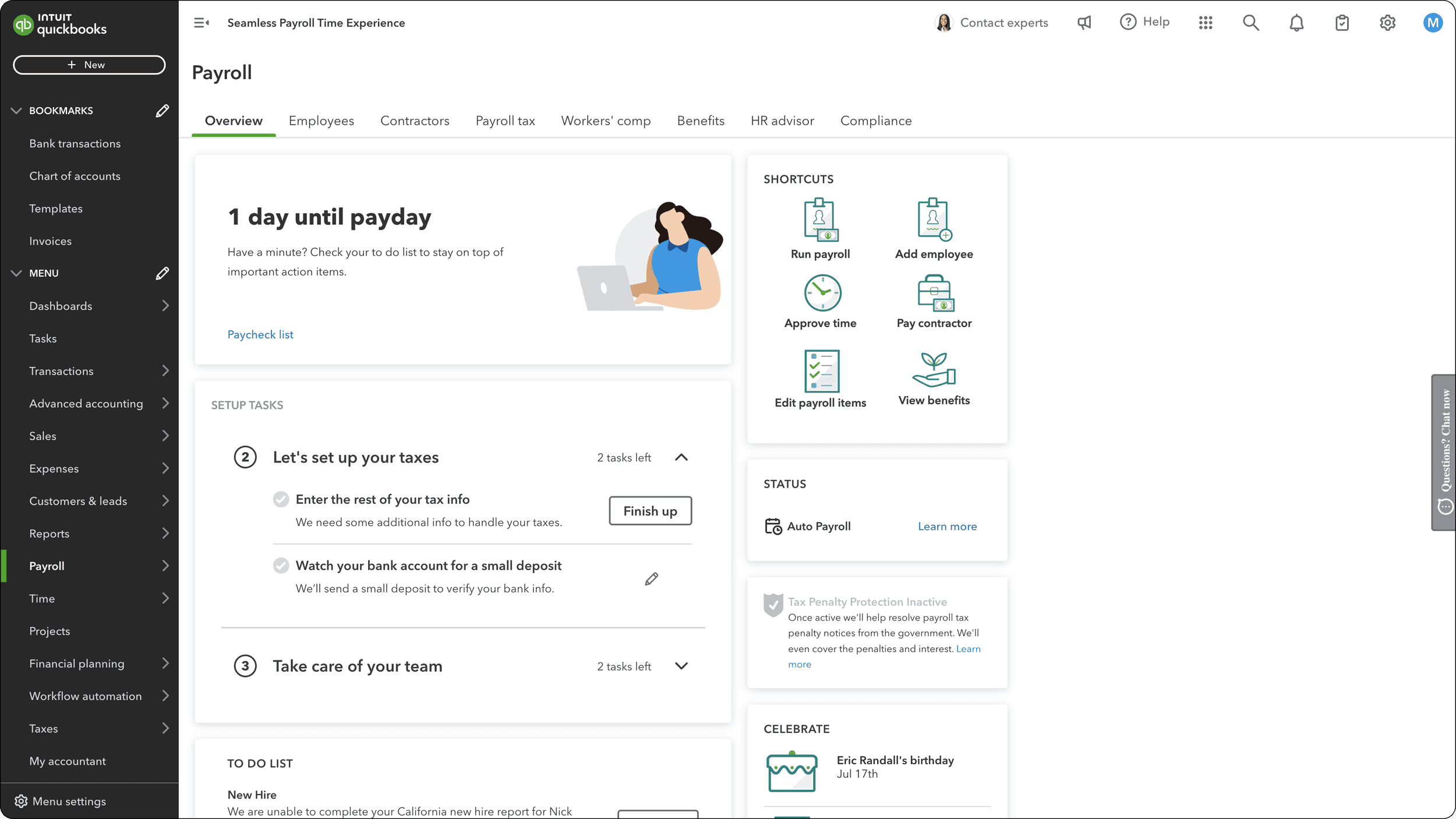Click the Run payroll shortcut icon
The height and width of the screenshot is (819, 1456).
(820, 220)
